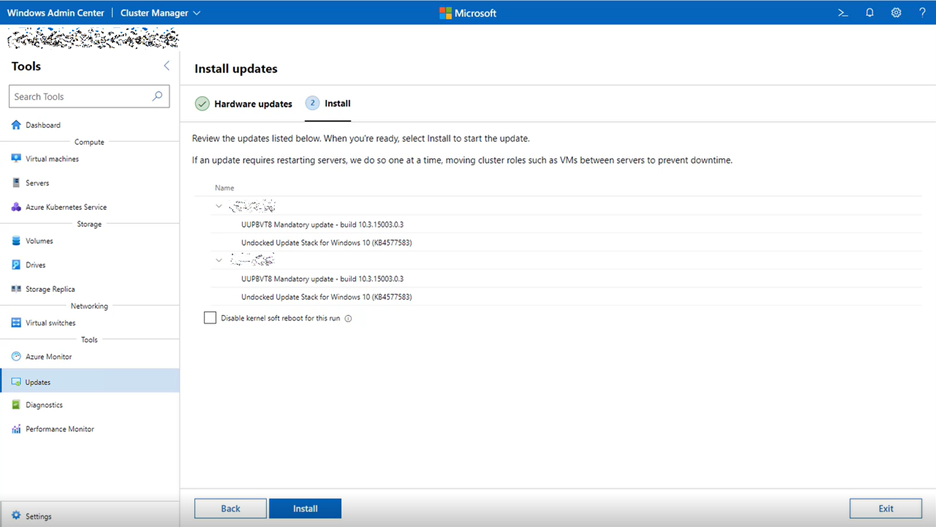Click the Install button
This screenshot has height=527, width=936.
[305, 508]
